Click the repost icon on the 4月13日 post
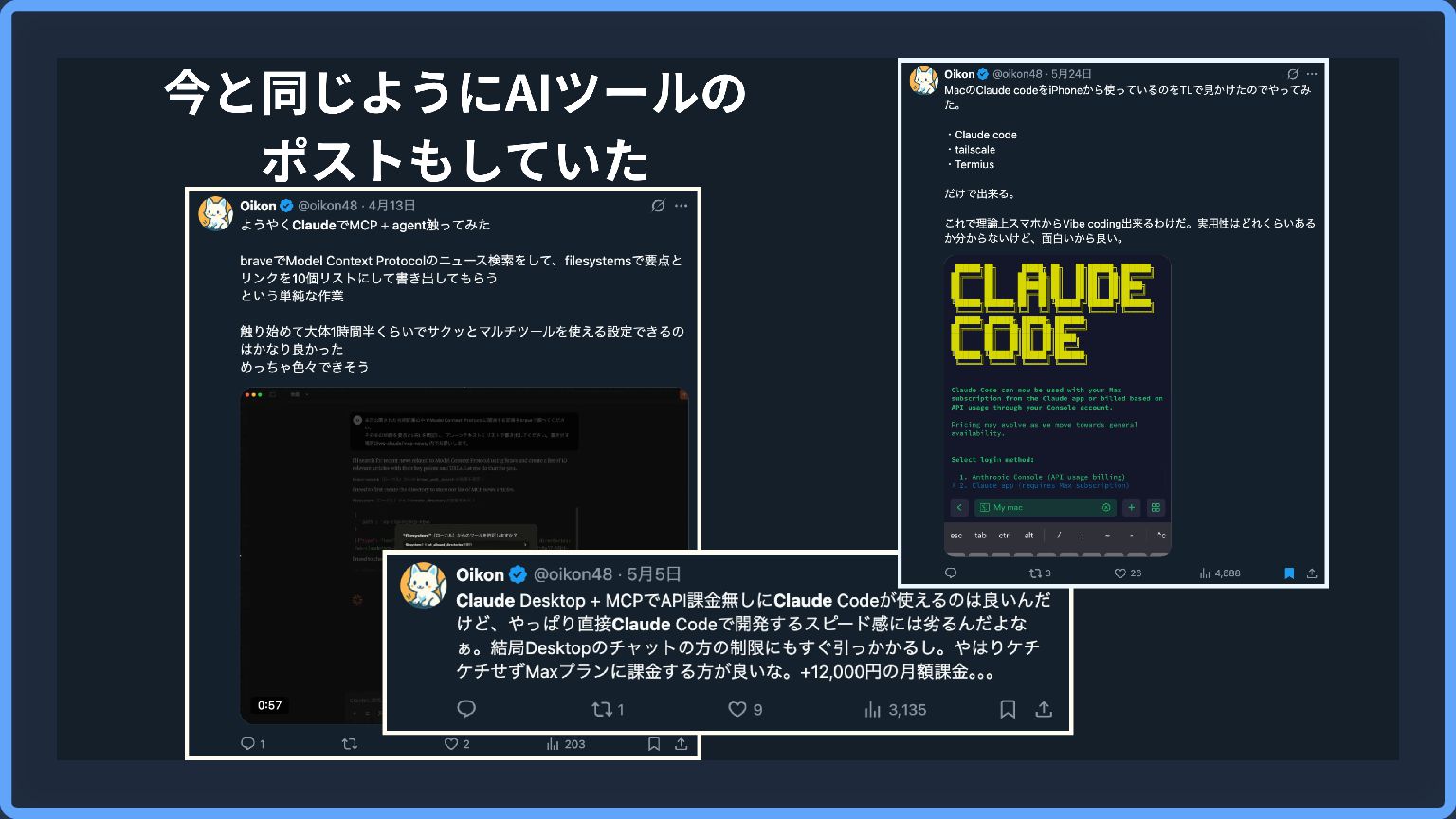 point(350,744)
